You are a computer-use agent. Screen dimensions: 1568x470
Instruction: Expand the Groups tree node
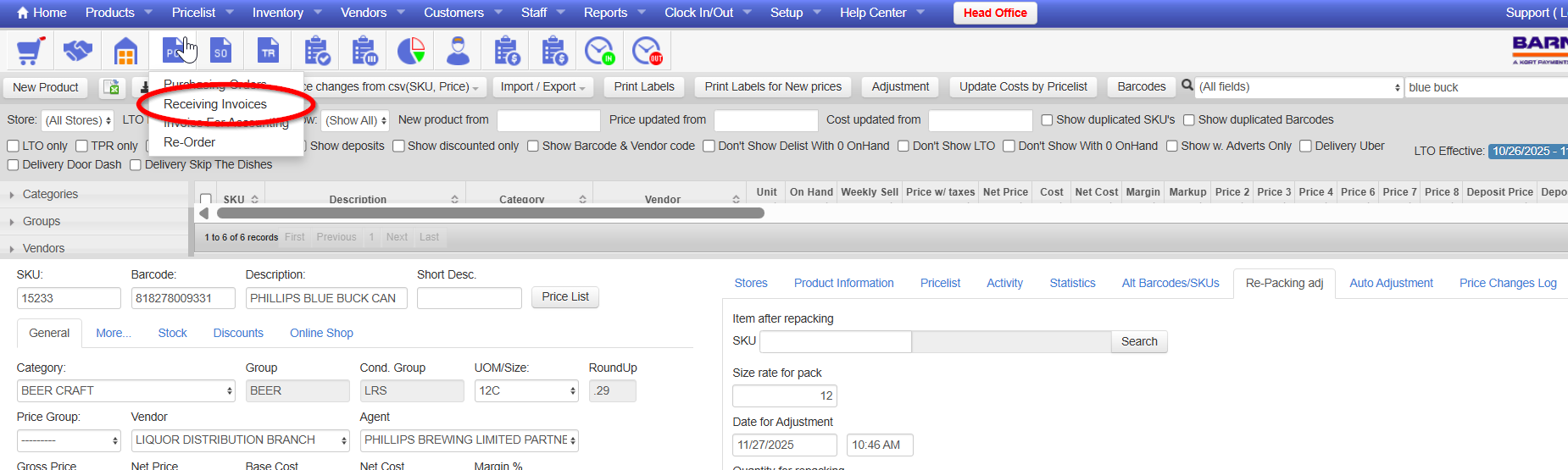[12, 222]
